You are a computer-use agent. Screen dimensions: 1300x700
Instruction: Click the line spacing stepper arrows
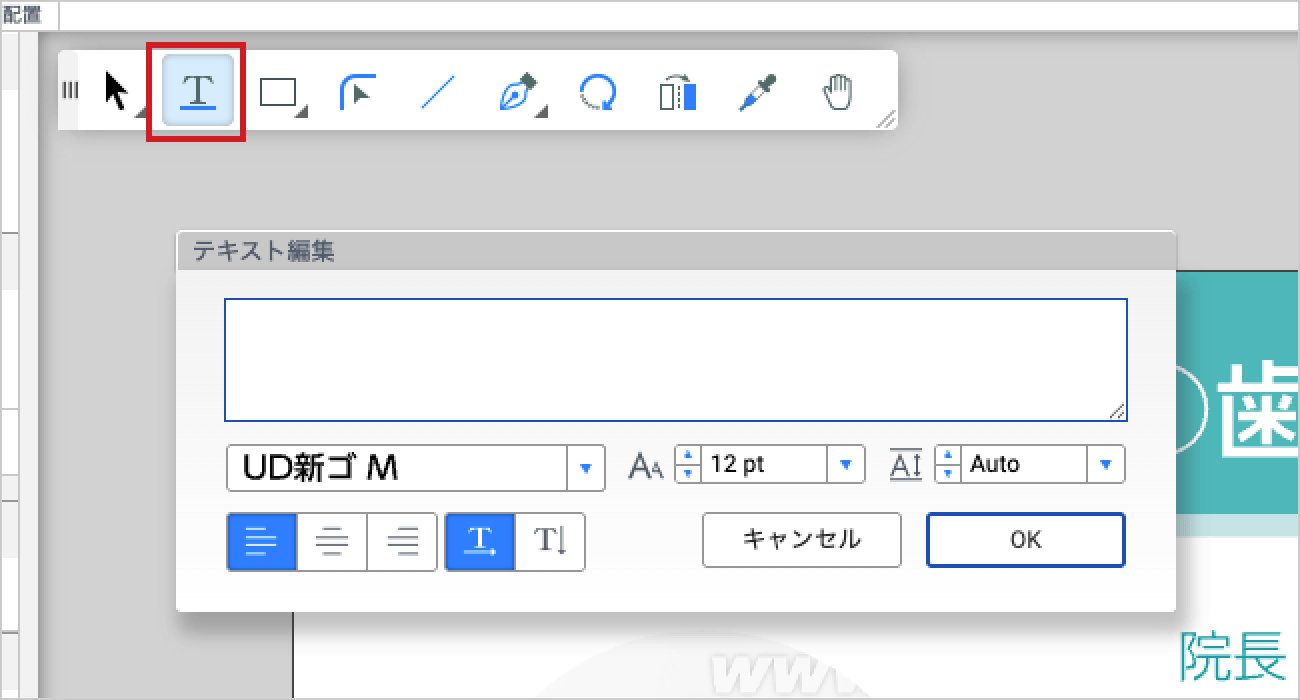click(x=946, y=465)
